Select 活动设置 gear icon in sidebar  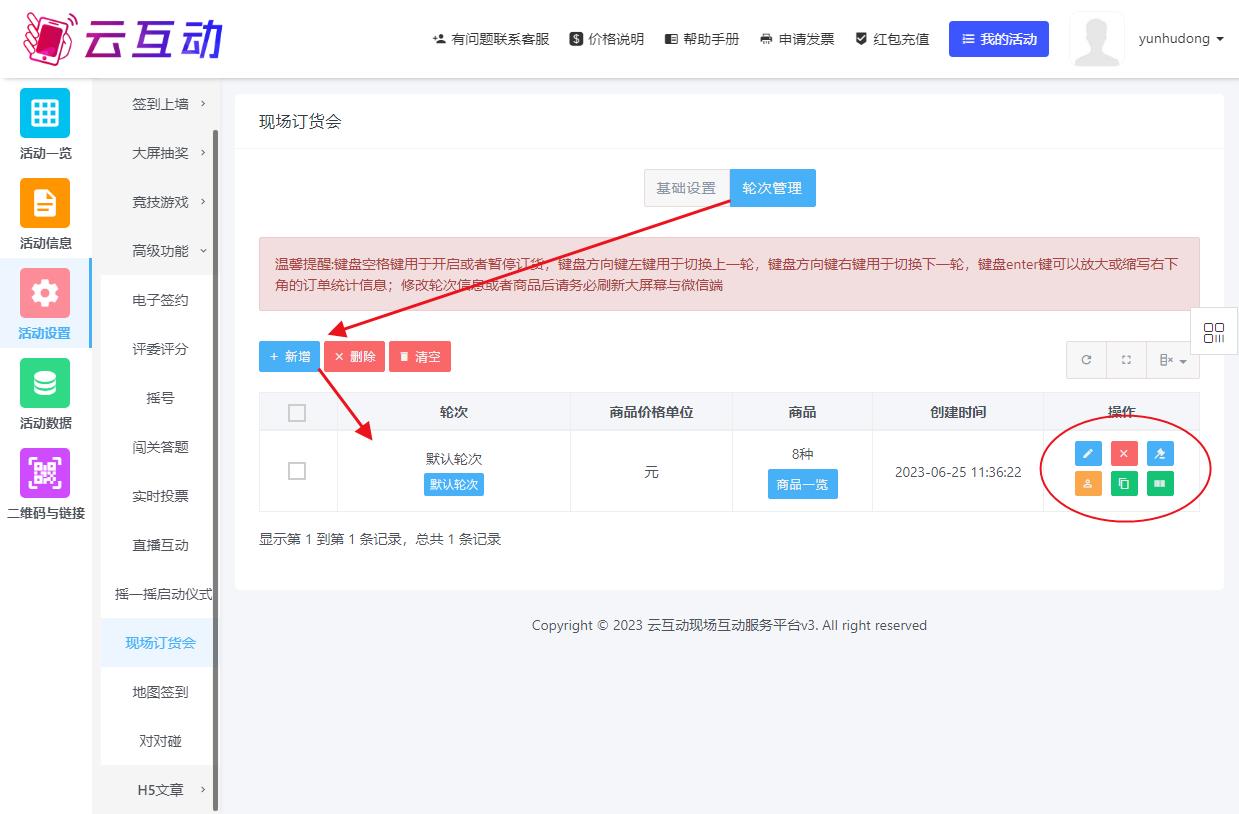coord(45,293)
